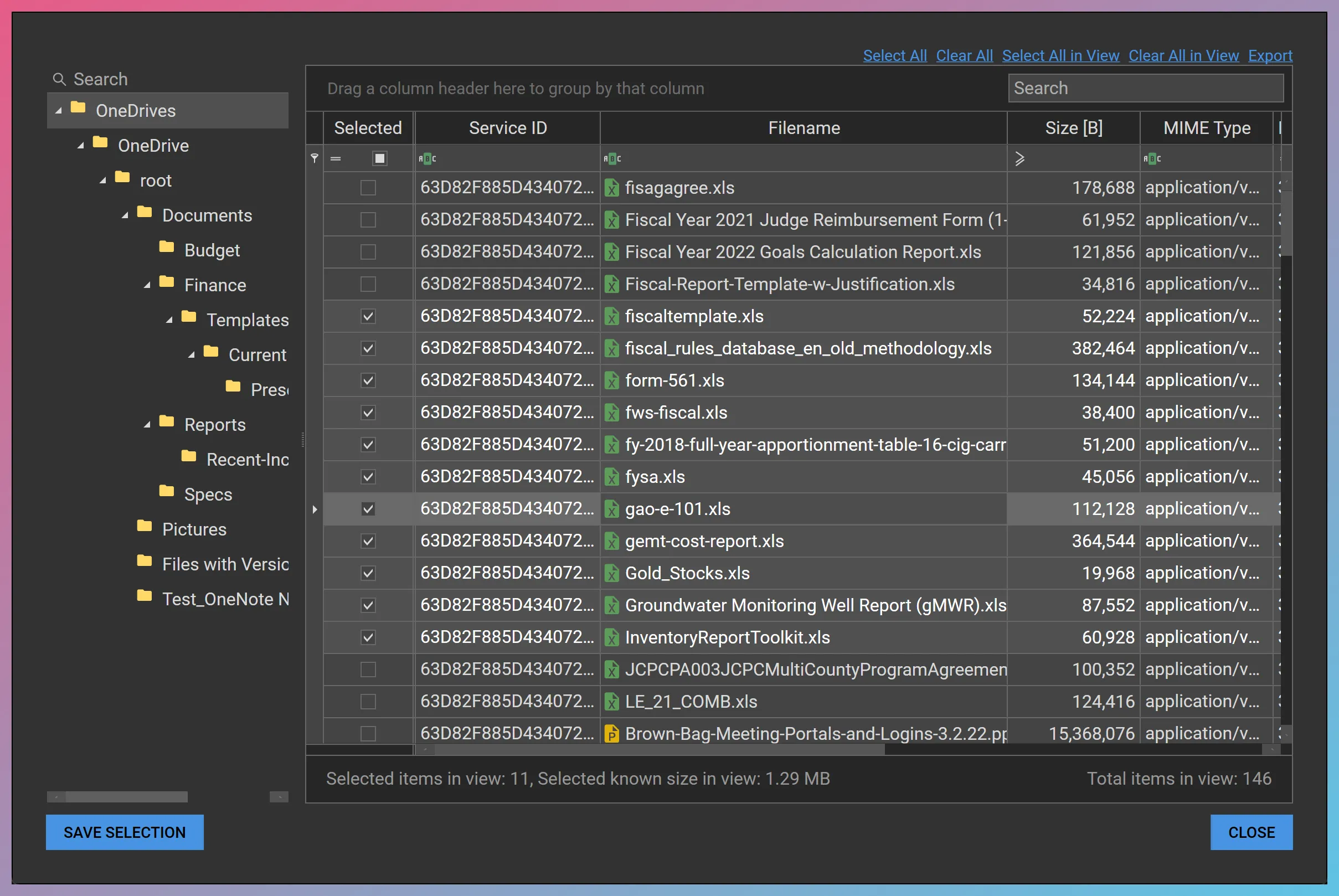Uncheck the fiscaltemplate.xls checkbox
1339x896 pixels.
368,316
